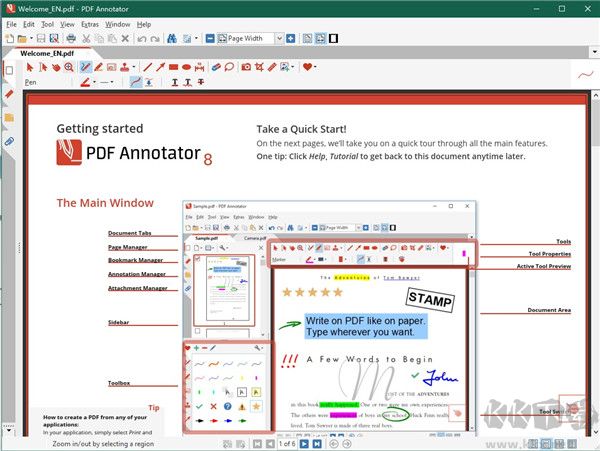
Task: Click the '1 of 6' page number field
Action: pos(287,444)
